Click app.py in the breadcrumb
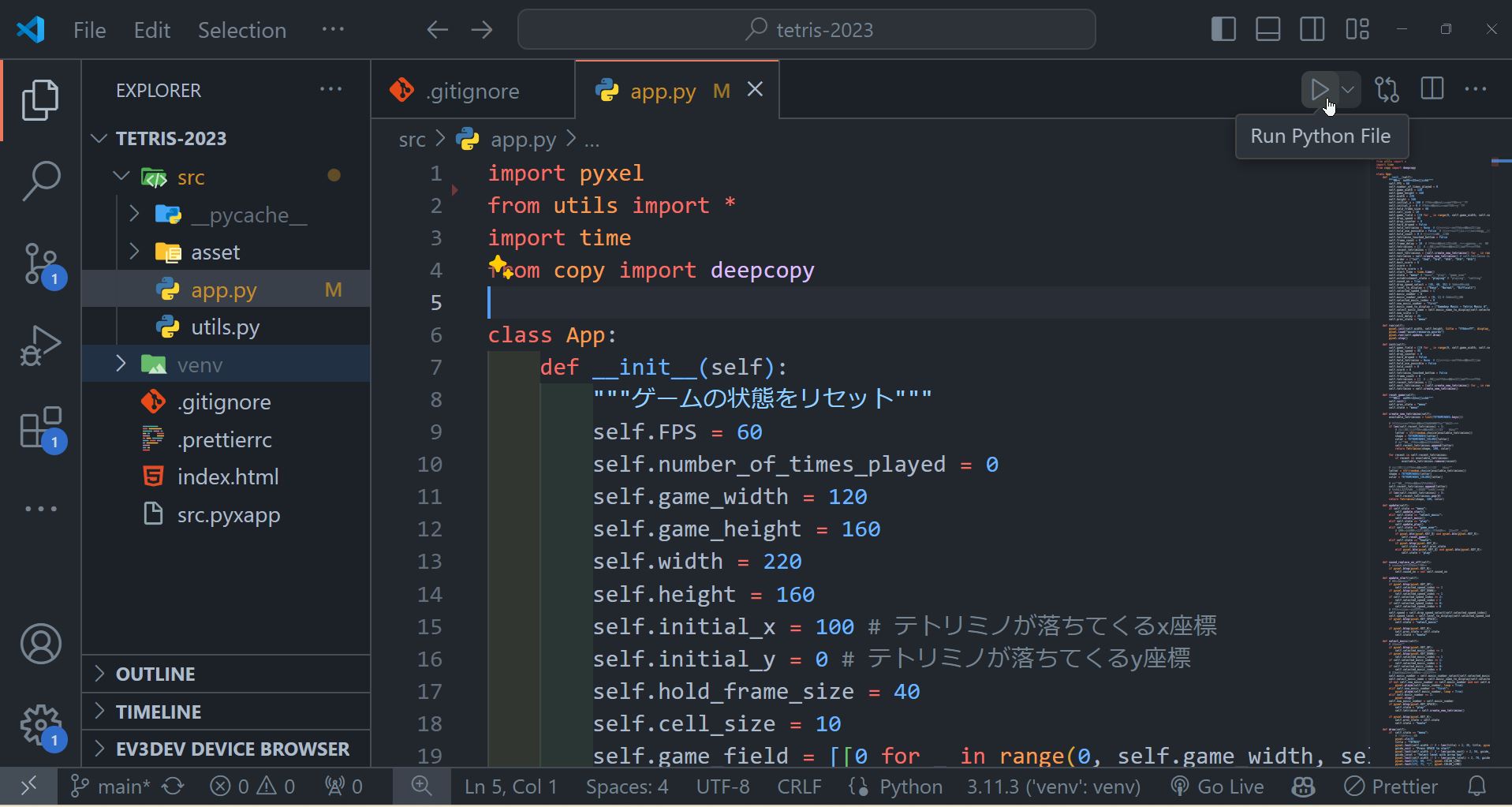The image size is (1512, 807). click(523, 140)
